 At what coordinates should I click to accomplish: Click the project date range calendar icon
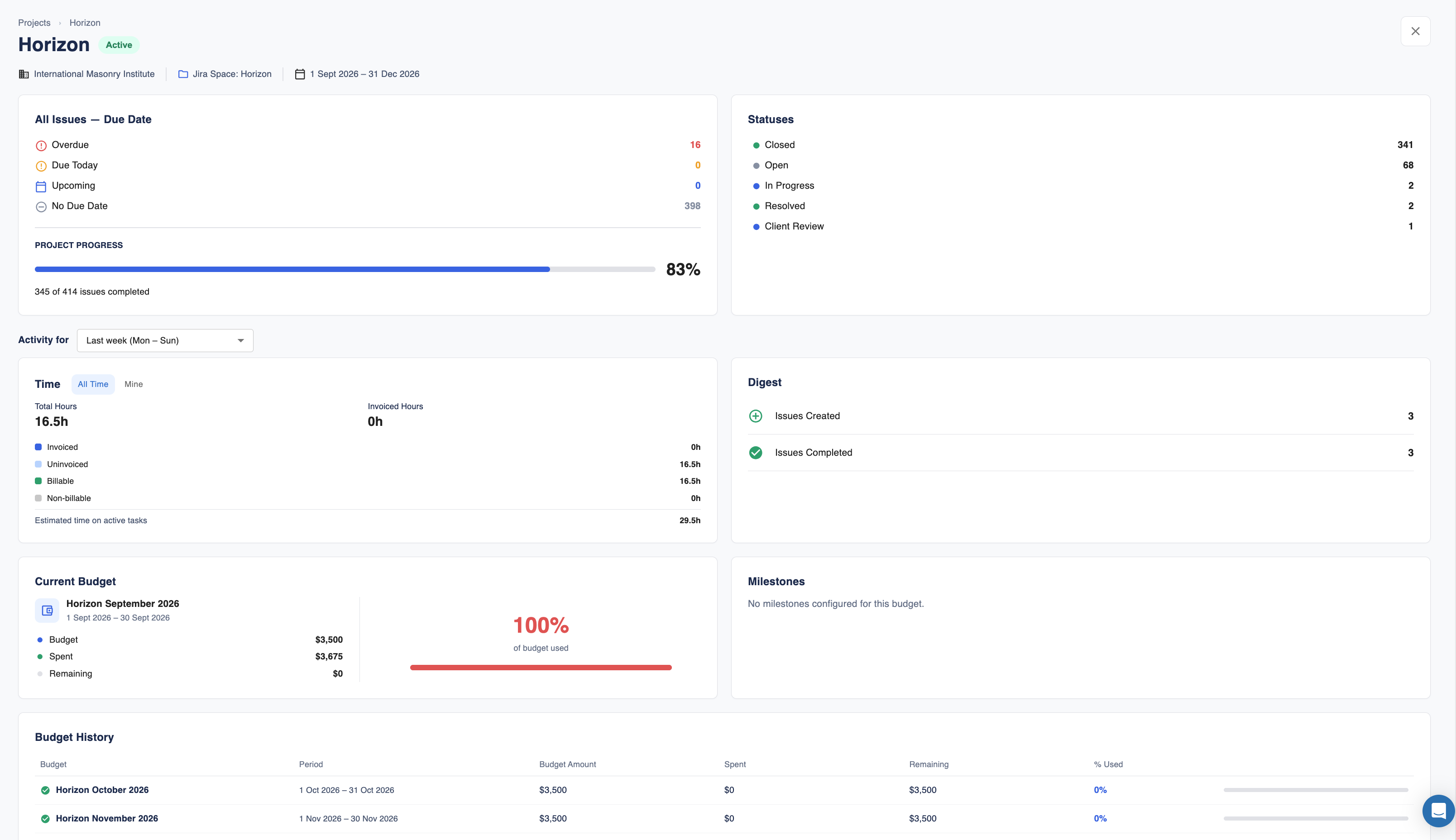click(x=300, y=74)
